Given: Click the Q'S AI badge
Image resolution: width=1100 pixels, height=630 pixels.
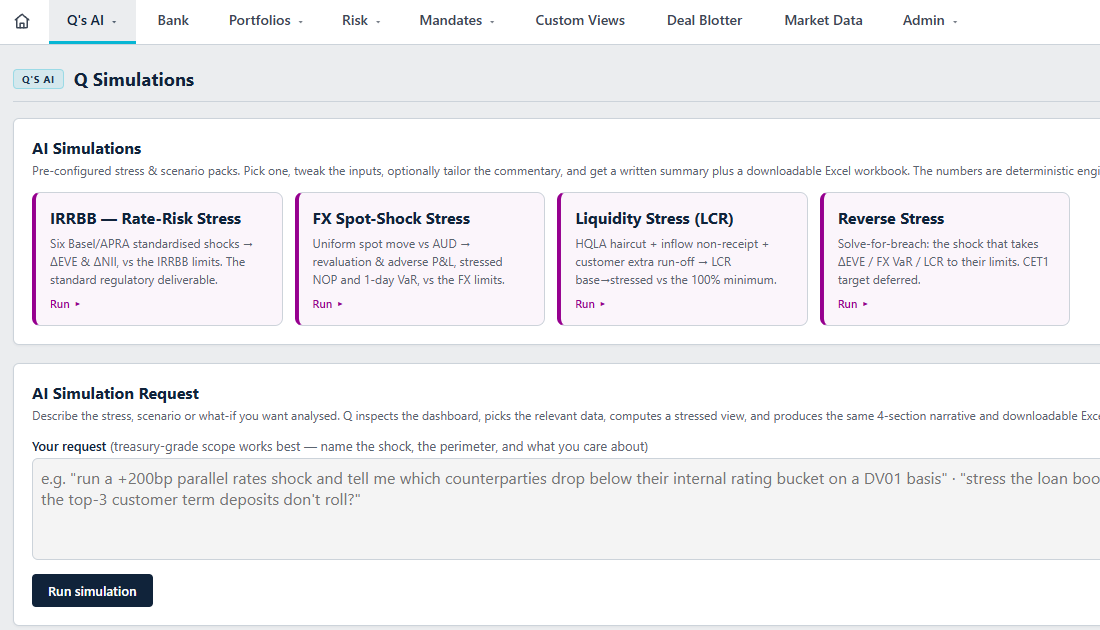Looking at the screenshot, I should click(39, 79).
